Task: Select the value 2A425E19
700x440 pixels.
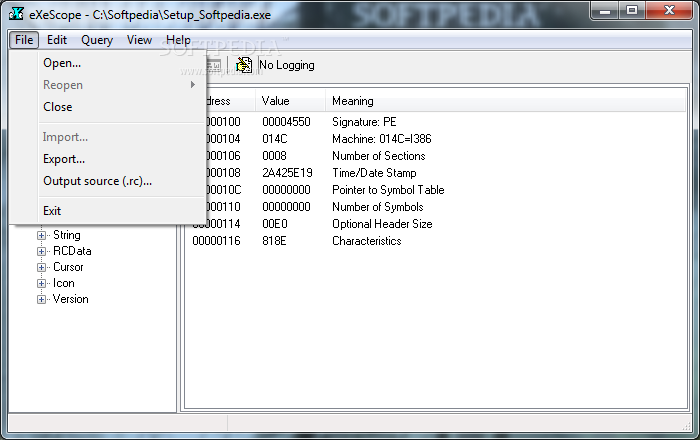Action: [287, 173]
